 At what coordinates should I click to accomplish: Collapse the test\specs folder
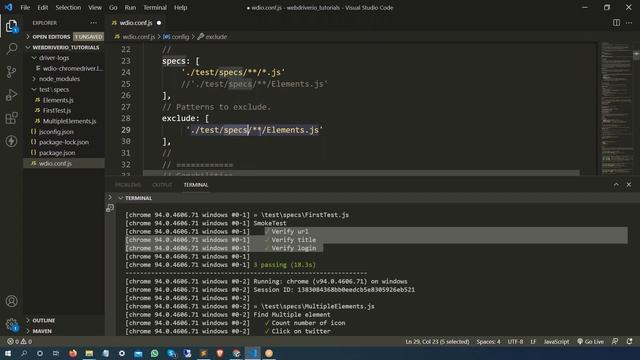point(64,89)
